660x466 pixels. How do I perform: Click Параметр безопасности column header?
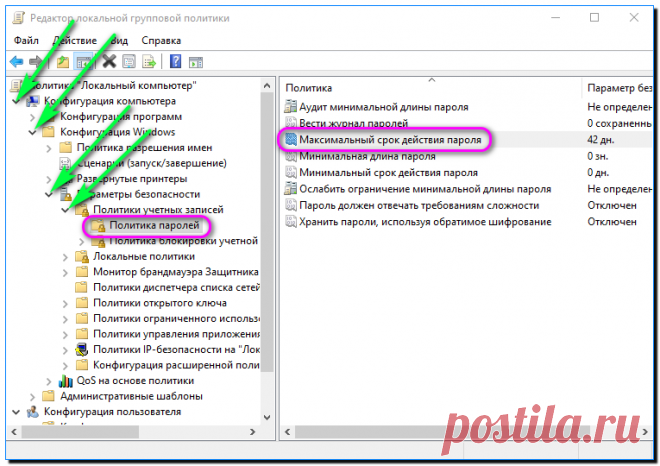pos(618,88)
